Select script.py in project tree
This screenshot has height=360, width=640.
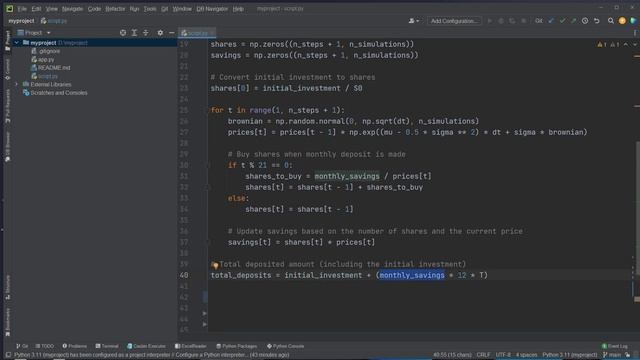click(x=44, y=76)
